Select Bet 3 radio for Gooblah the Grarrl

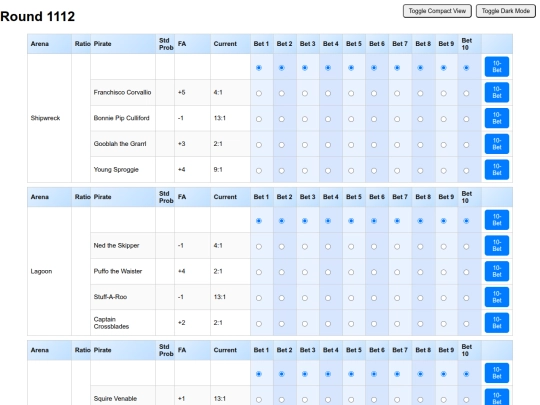pos(305,145)
